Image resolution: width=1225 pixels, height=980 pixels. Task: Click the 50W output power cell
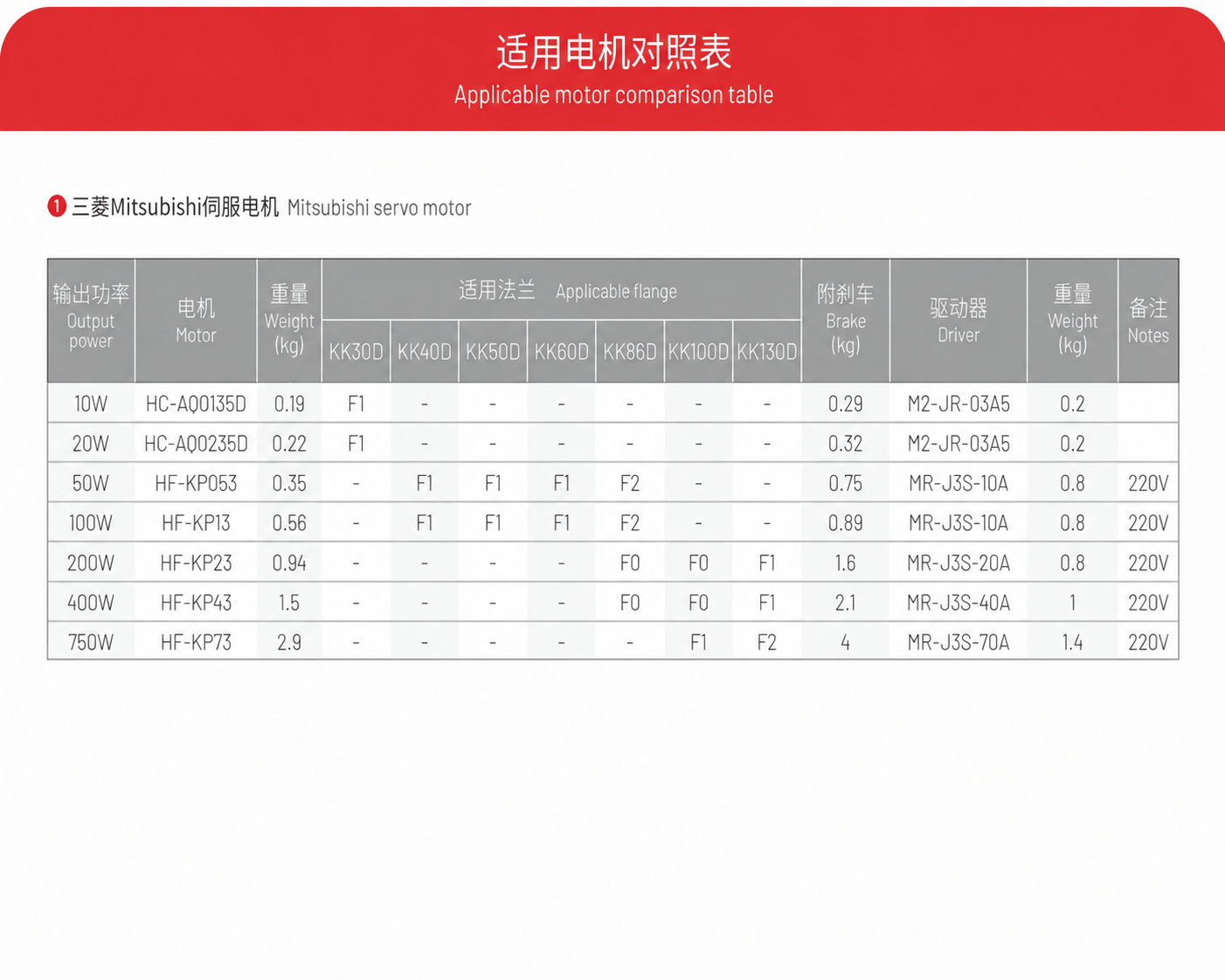click(91, 483)
